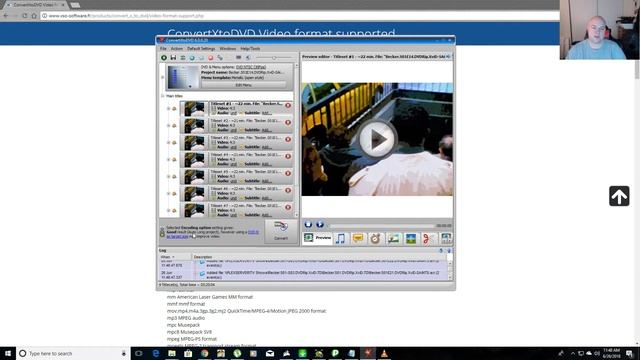The width and height of the screenshot is (640, 360).
Task: Open the Chapters tab with stopwatch icon
Action: tap(376, 238)
